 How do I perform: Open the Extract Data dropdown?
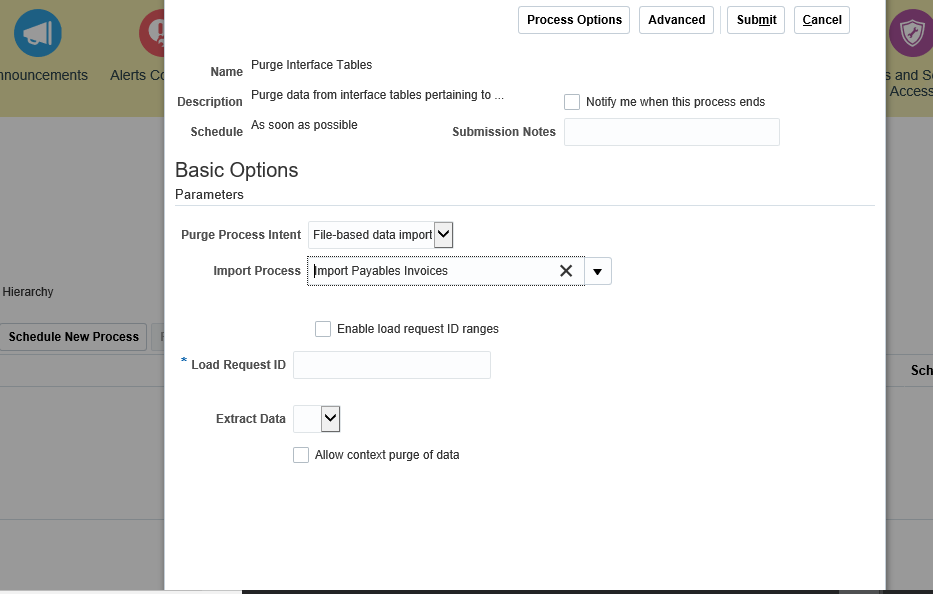pyautogui.click(x=331, y=418)
